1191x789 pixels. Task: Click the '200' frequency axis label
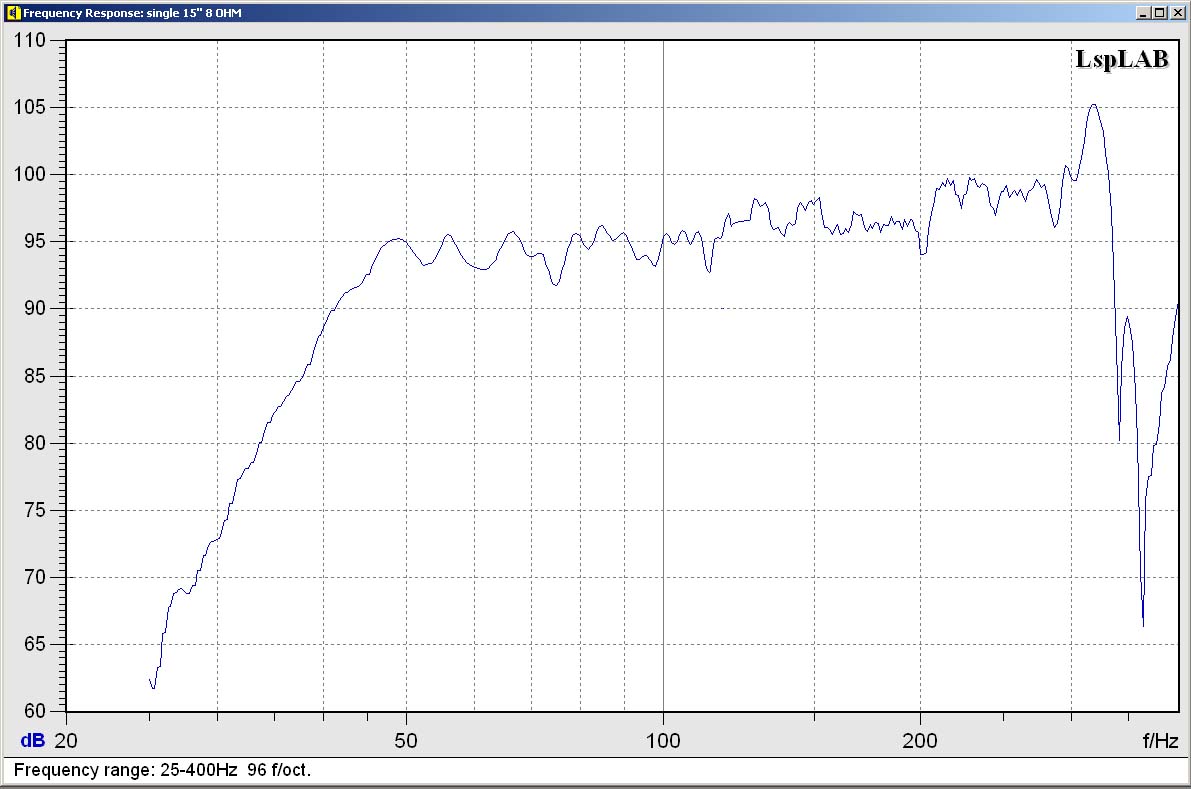920,741
